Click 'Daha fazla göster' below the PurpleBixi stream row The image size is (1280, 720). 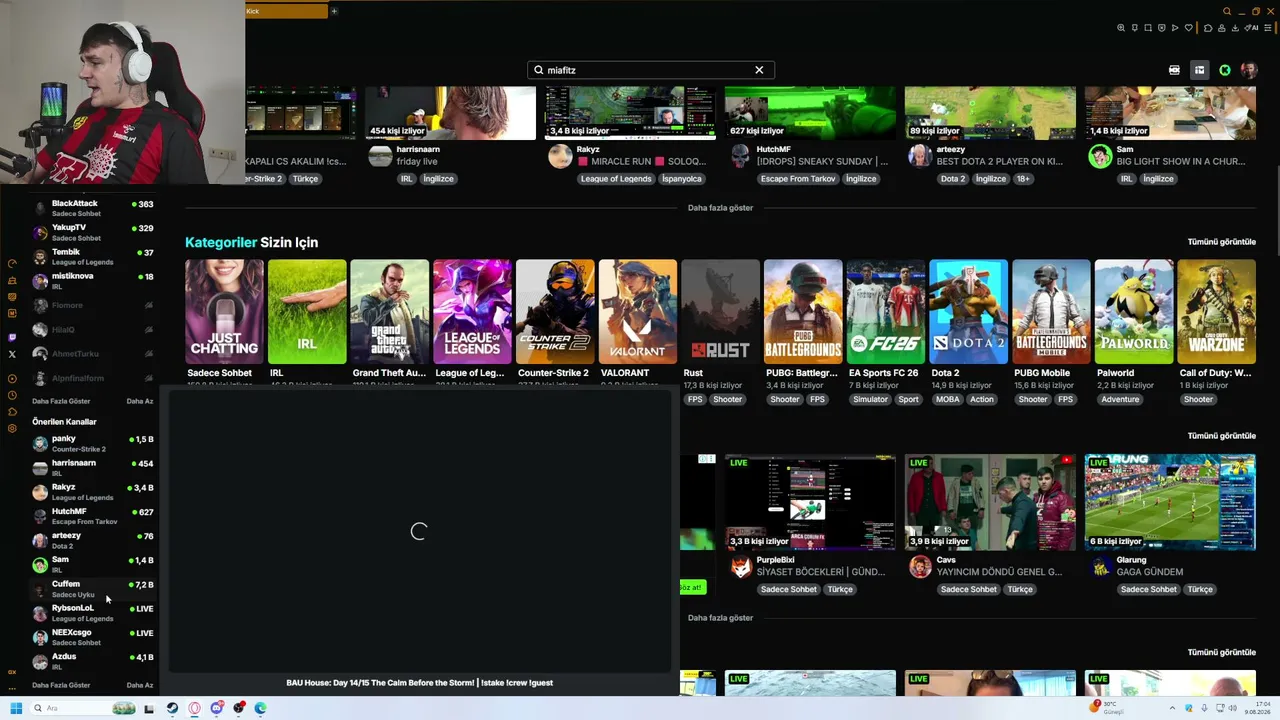click(720, 618)
